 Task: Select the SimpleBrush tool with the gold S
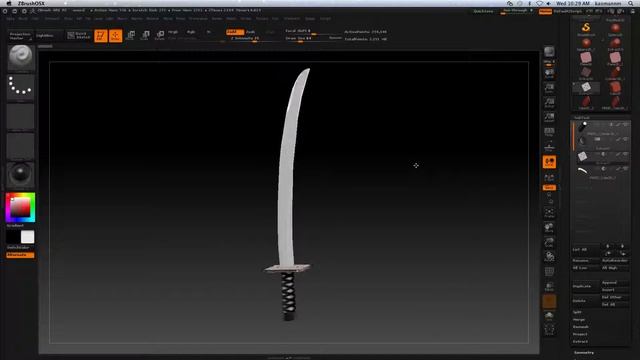586,28
